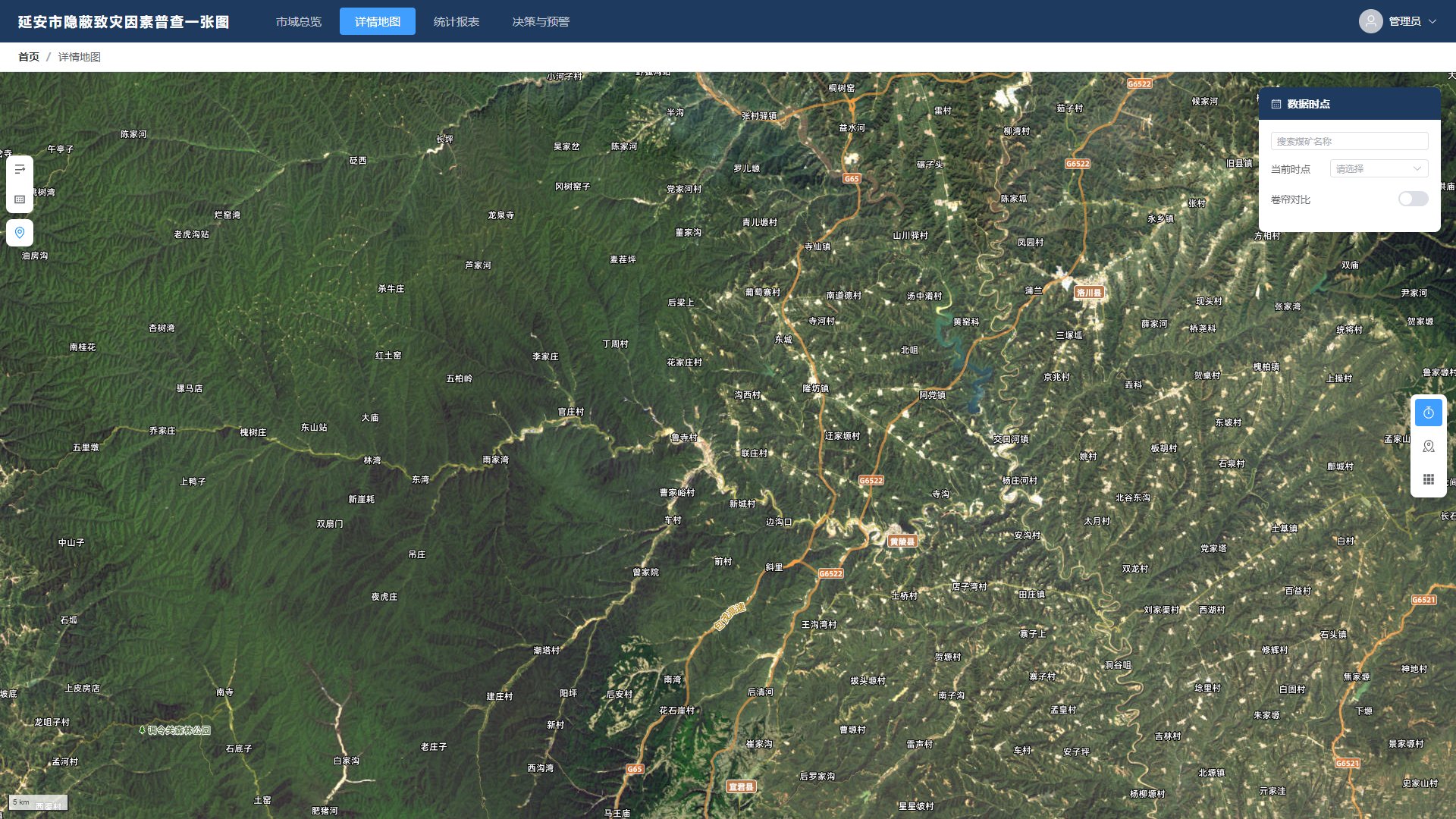Click the 寺仙镇 town label
This screenshot has width=1456, height=819.
(x=817, y=246)
